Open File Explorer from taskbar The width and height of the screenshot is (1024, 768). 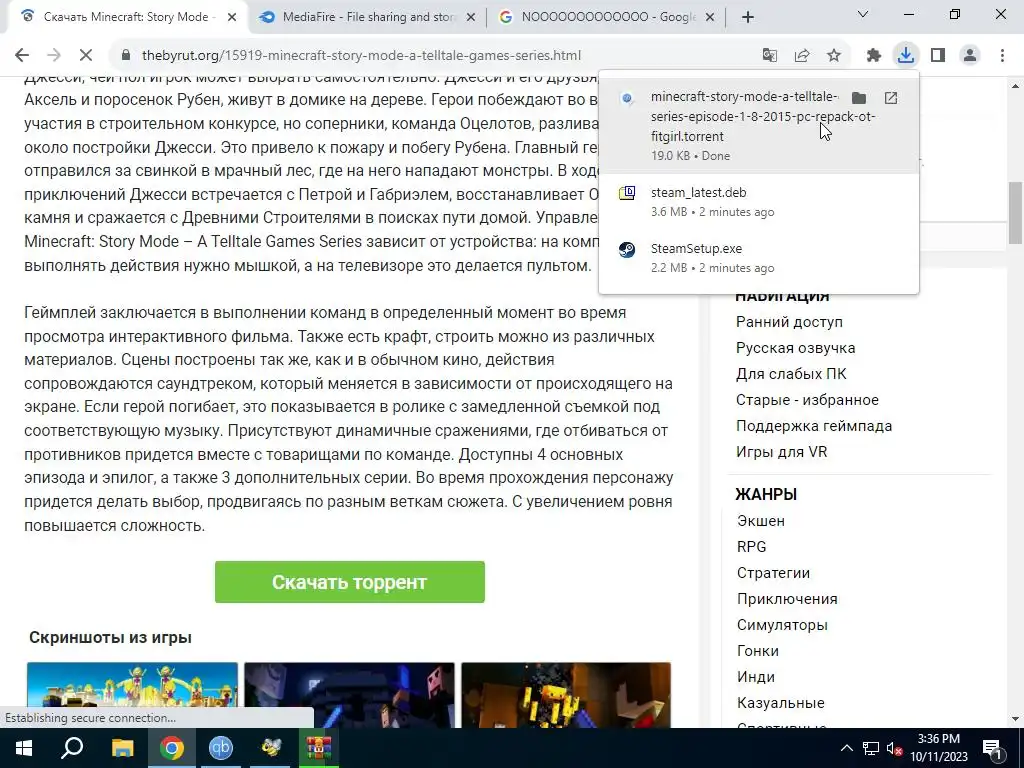tap(122, 748)
